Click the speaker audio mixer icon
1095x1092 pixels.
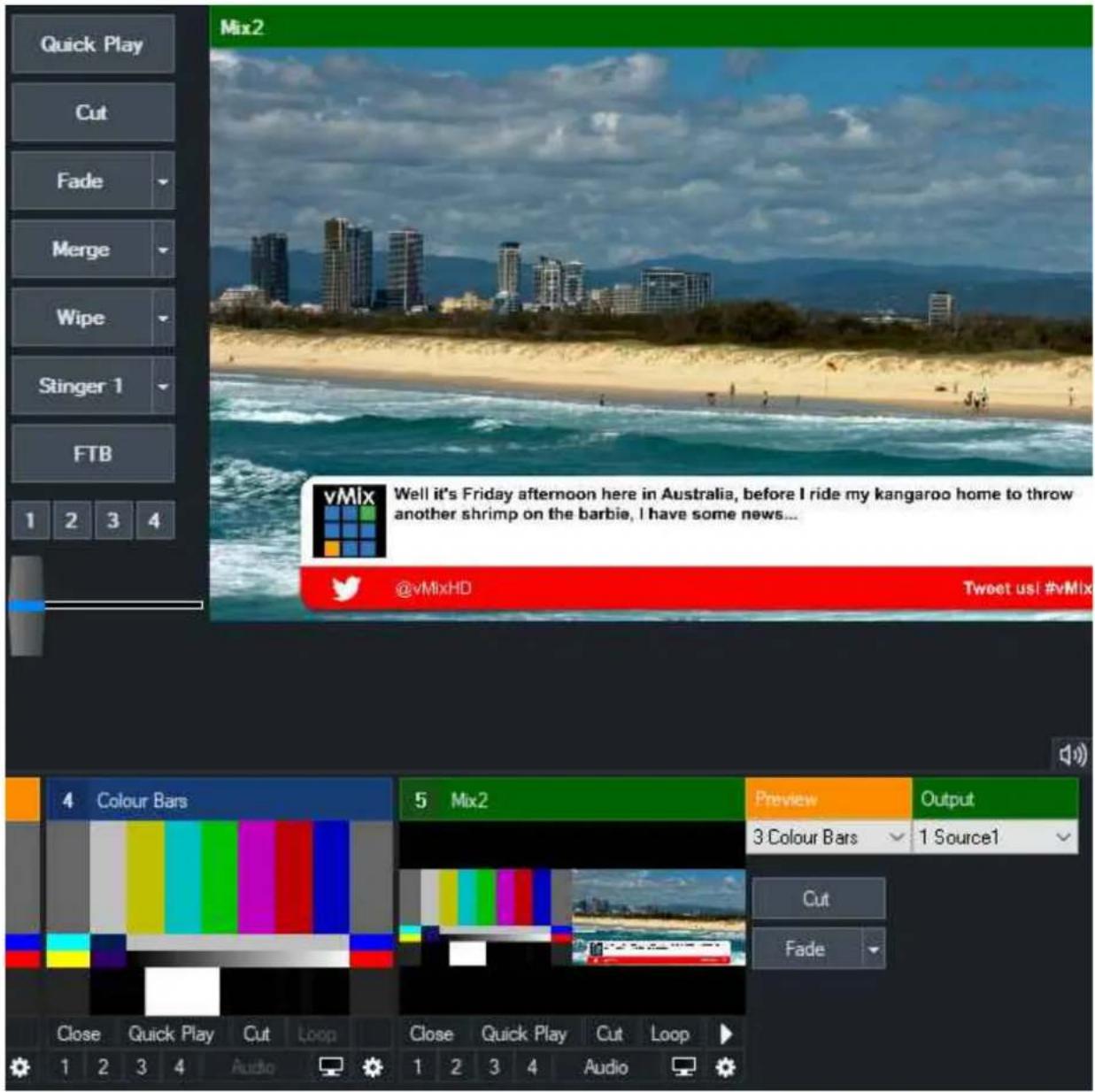(x=1072, y=755)
